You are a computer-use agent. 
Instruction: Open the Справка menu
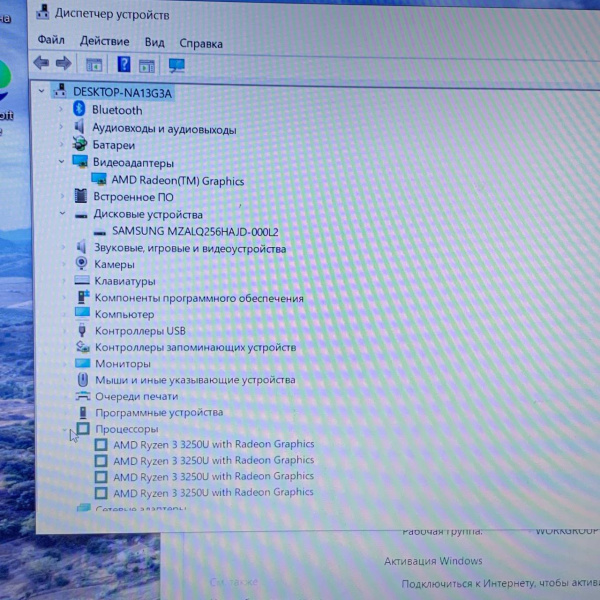point(201,43)
